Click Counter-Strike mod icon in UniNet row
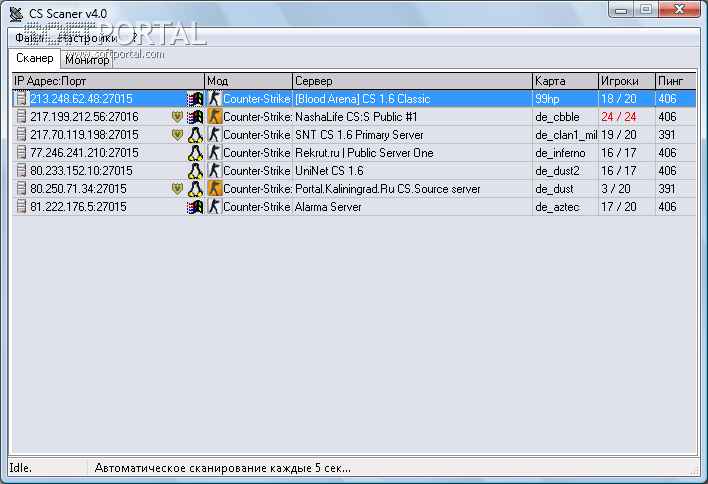This screenshot has height=484, width=708. point(215,171)
